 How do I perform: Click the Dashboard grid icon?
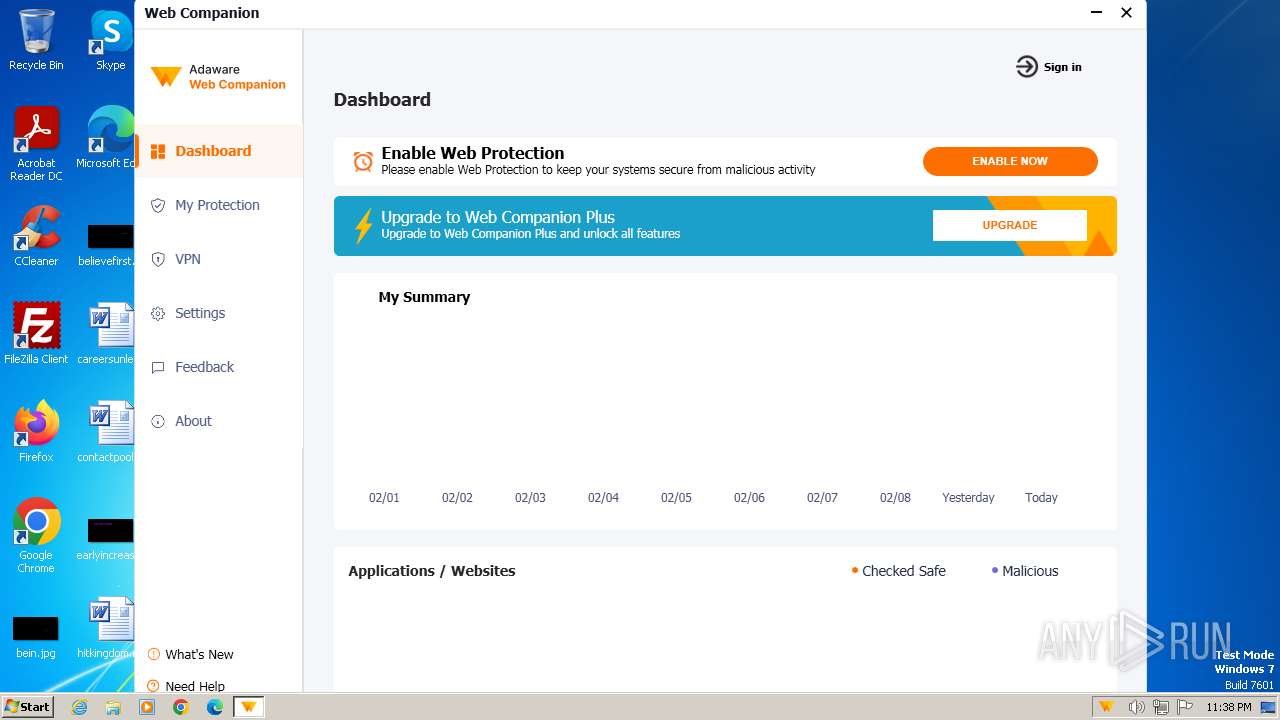158,151
